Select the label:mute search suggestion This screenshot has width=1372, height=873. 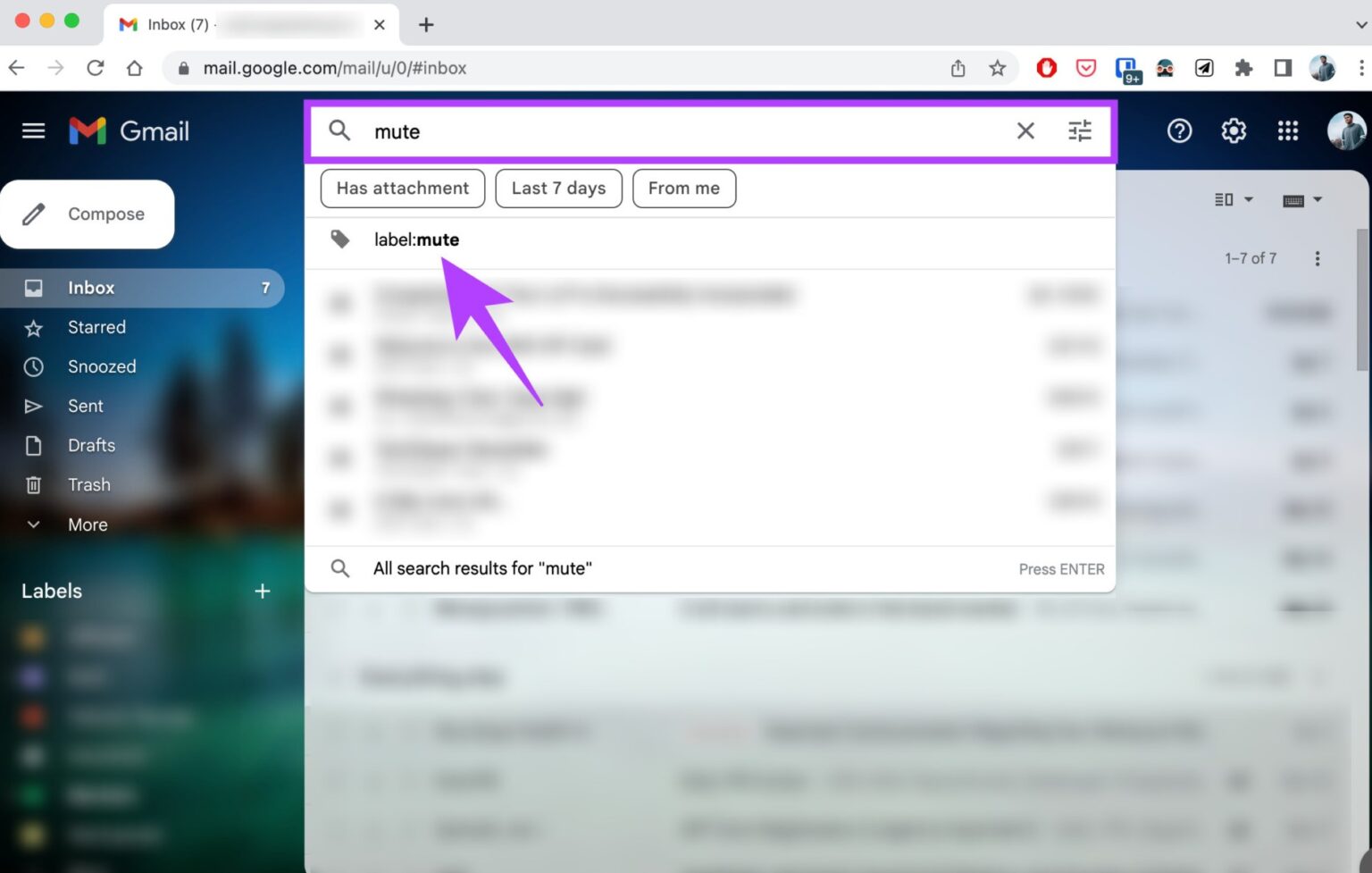[x=417, y=239]
